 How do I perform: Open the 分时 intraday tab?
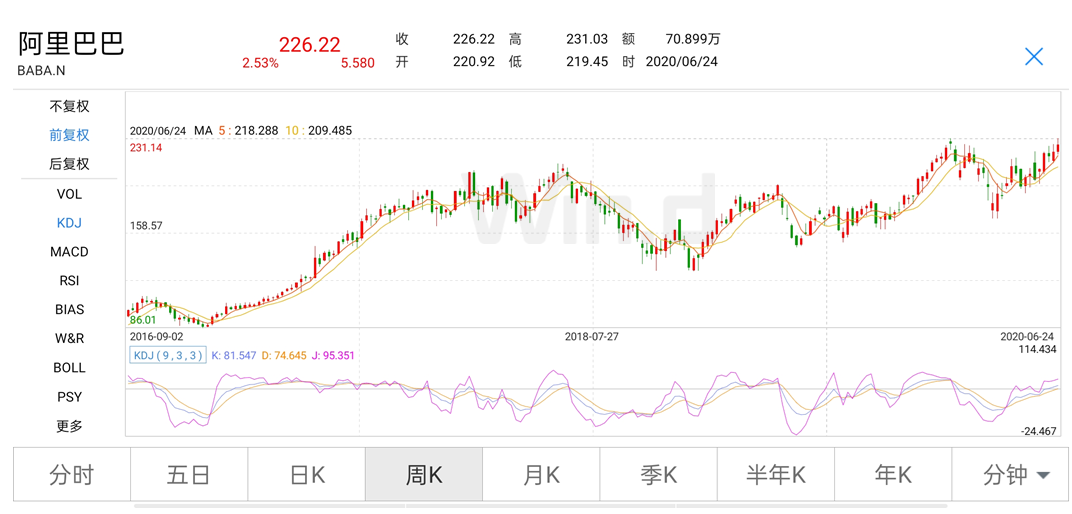[x=71, y=474]
